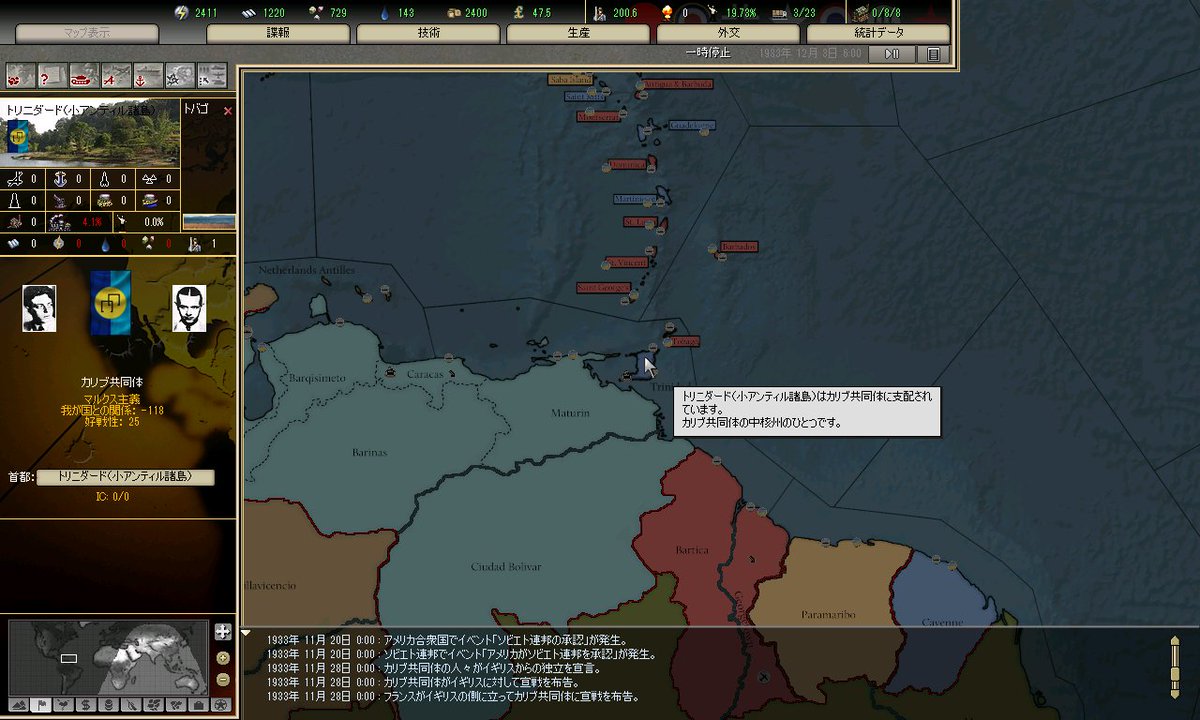
Task: Switch to partisan map mode
Action: 132,705
